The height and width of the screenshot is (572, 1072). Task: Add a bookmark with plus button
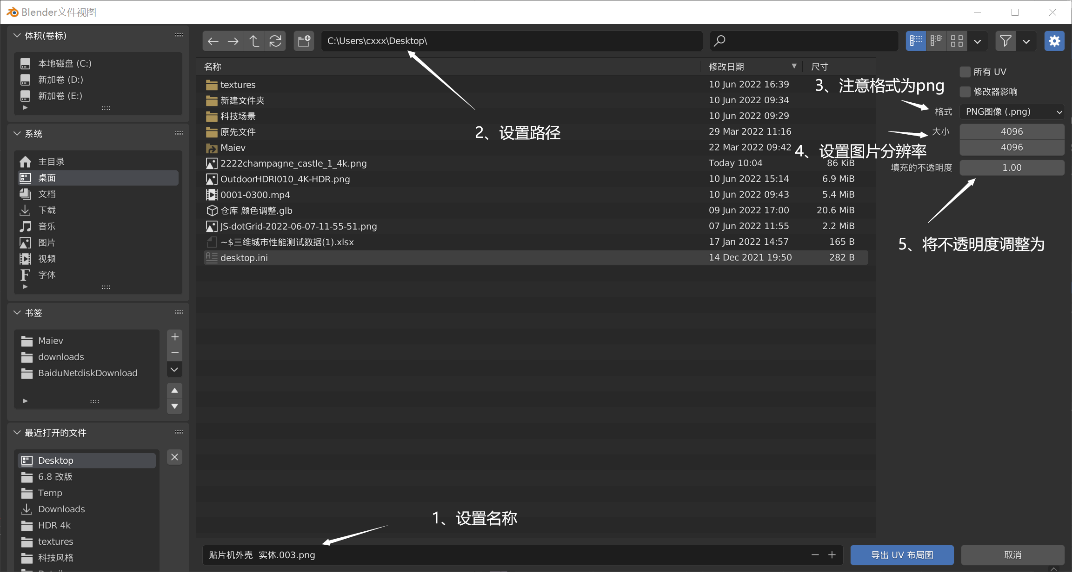[x=175, y=337]
